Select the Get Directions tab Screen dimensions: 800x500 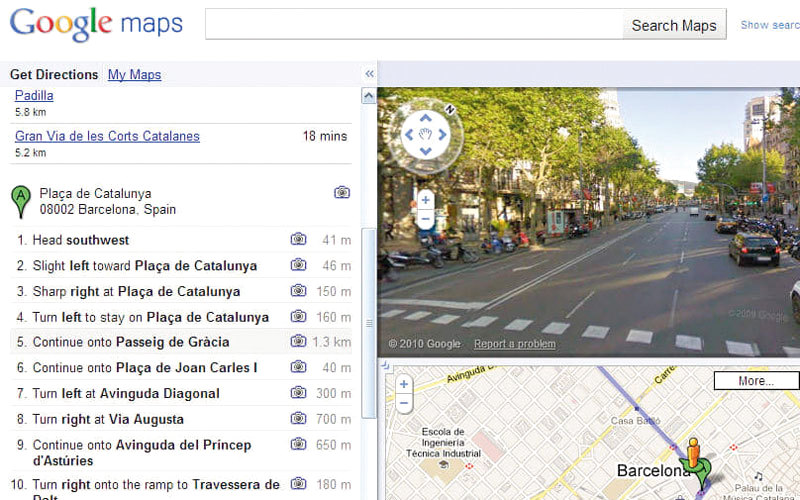(x=54, y=75)
